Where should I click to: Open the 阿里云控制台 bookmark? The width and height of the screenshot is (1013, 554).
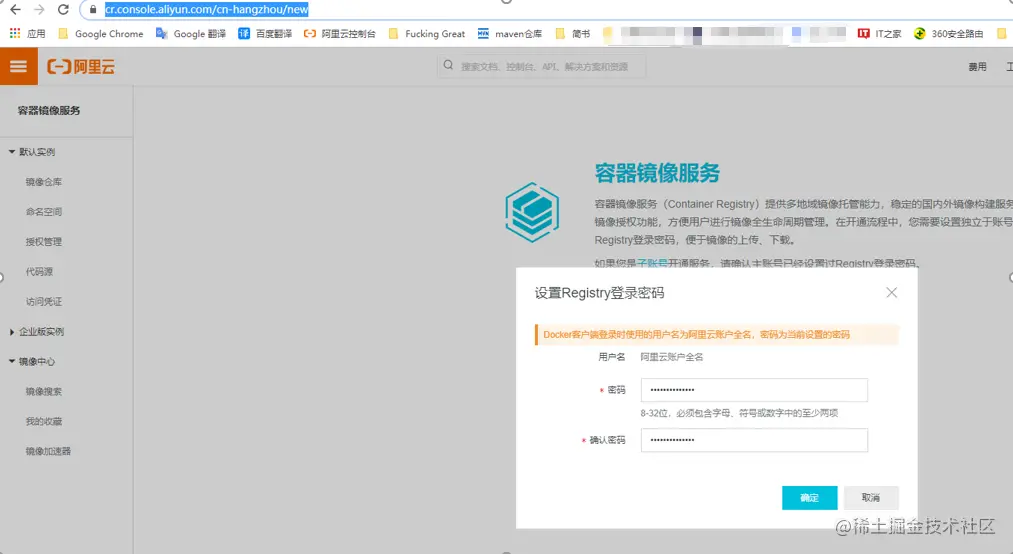pyautogui.click(x=340, y=34)
